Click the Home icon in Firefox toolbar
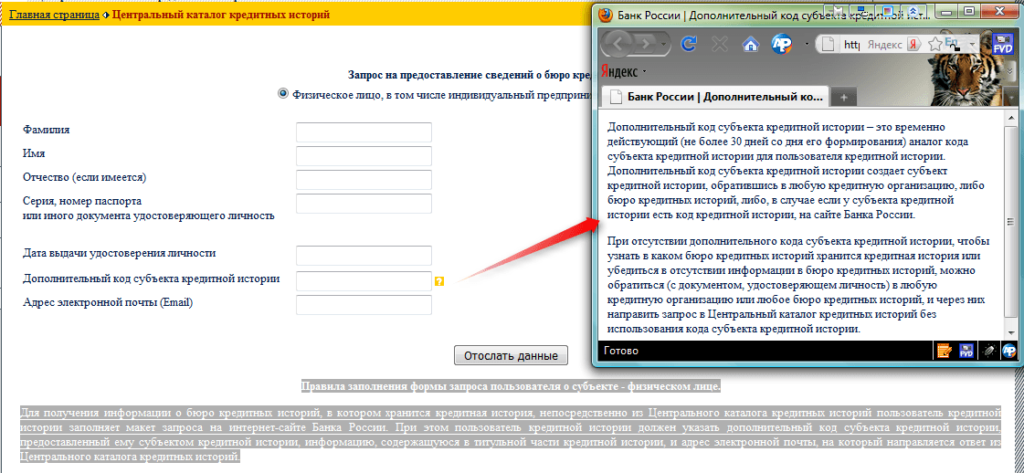 tap(749, 44)
